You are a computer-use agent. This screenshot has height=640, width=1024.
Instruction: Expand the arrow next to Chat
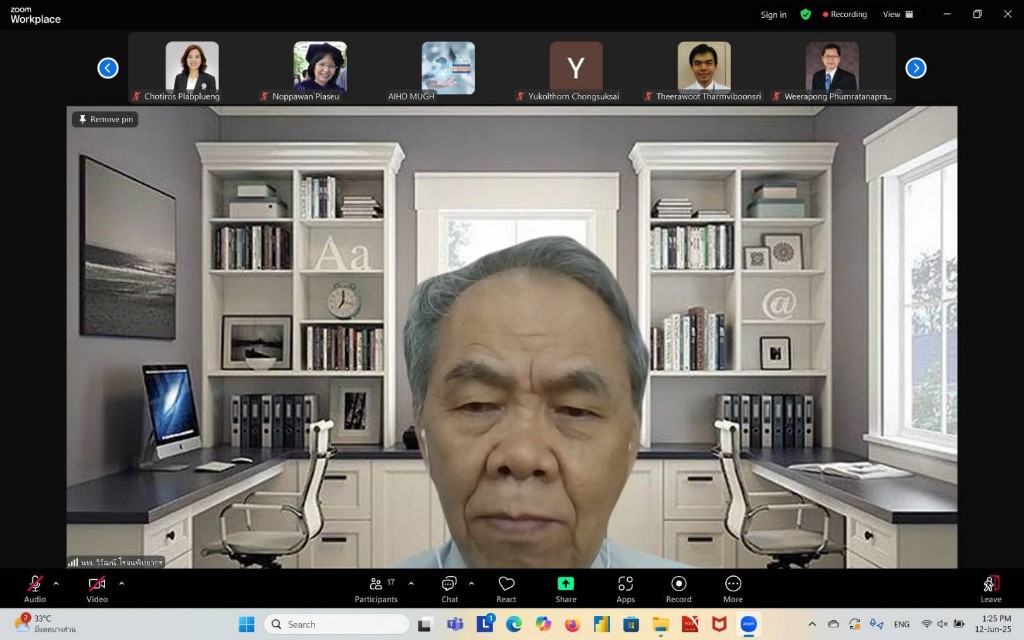coord(471,584)
